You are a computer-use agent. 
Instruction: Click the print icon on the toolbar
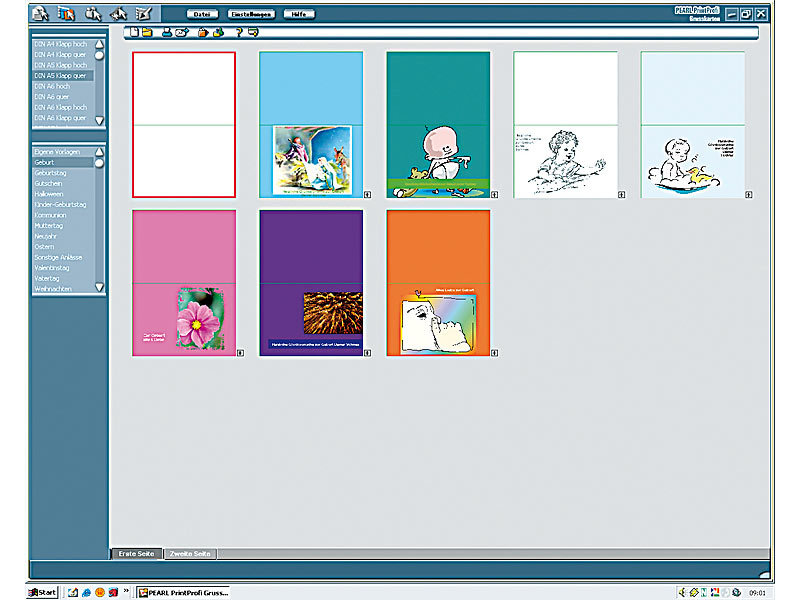coord(203,32)
